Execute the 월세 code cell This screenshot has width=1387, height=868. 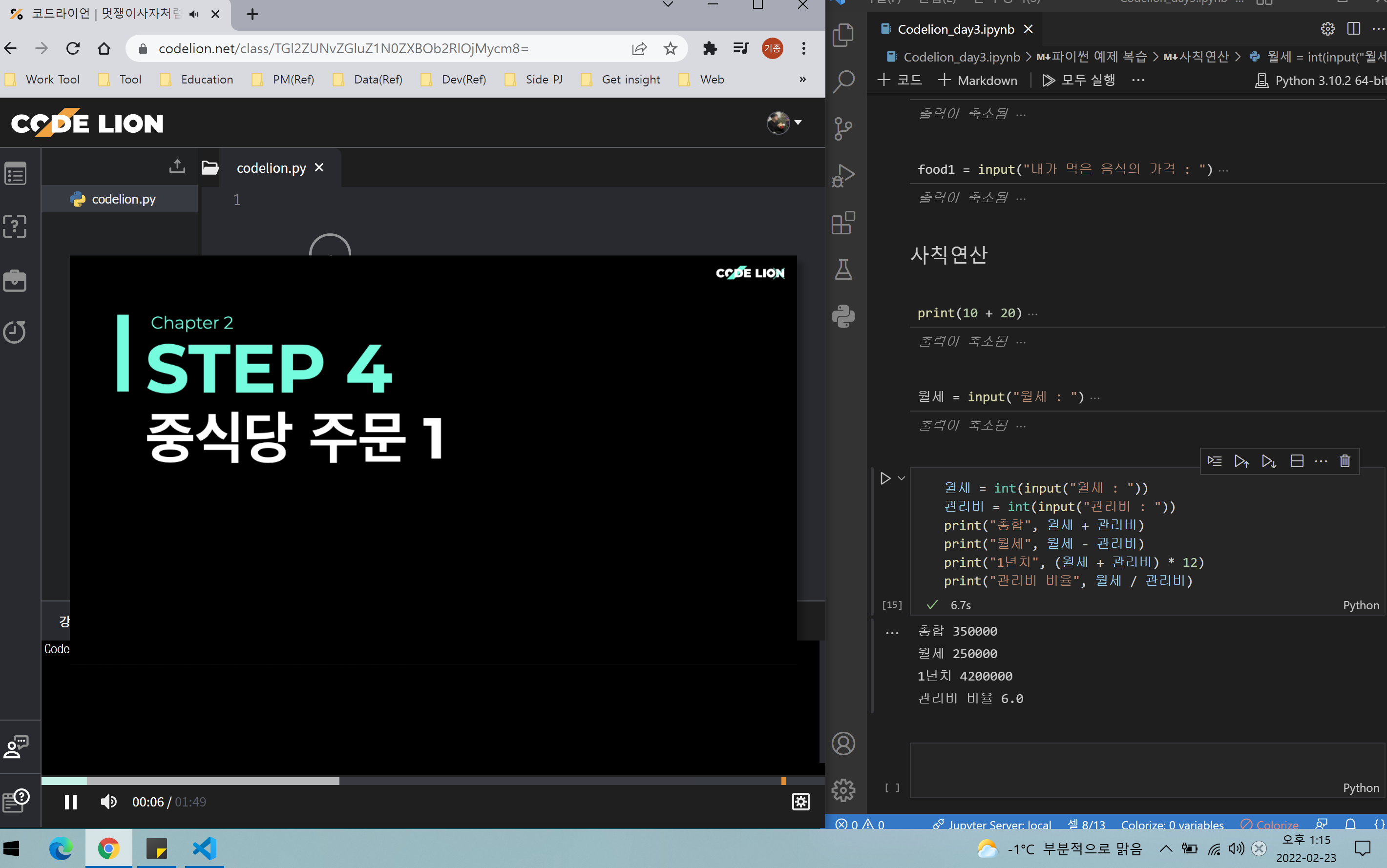(x=885, y=478)
